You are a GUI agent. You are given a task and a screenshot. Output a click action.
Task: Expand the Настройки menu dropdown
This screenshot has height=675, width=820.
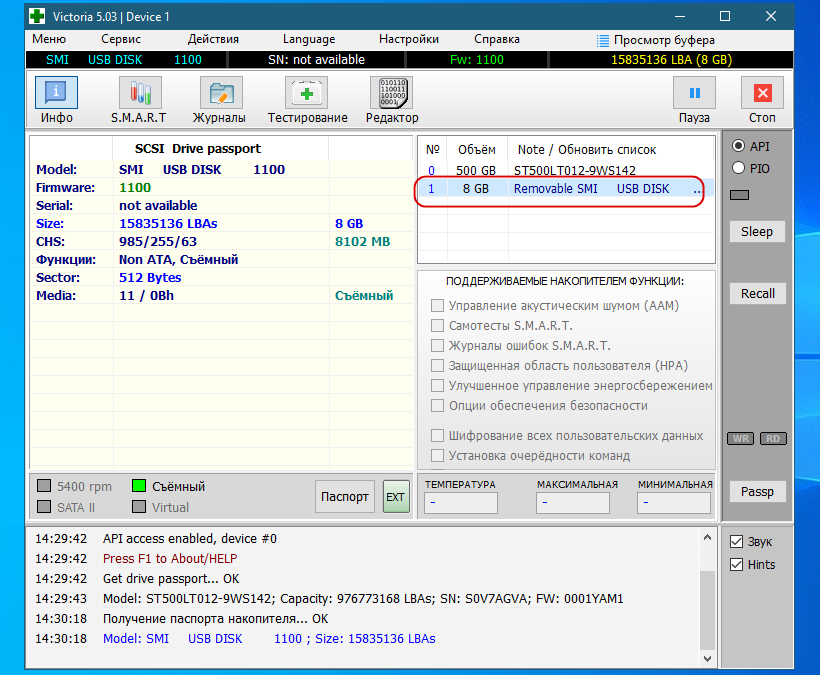coord(409,39)
